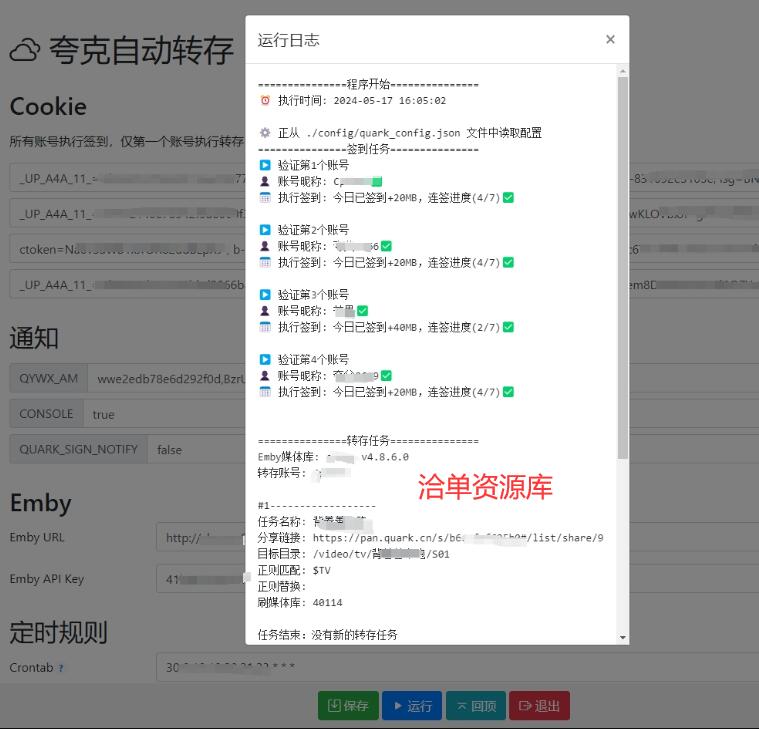This screenshot has height=729, width=759.
Task: Click the Emby API Key input field
Action: point(457,579)
